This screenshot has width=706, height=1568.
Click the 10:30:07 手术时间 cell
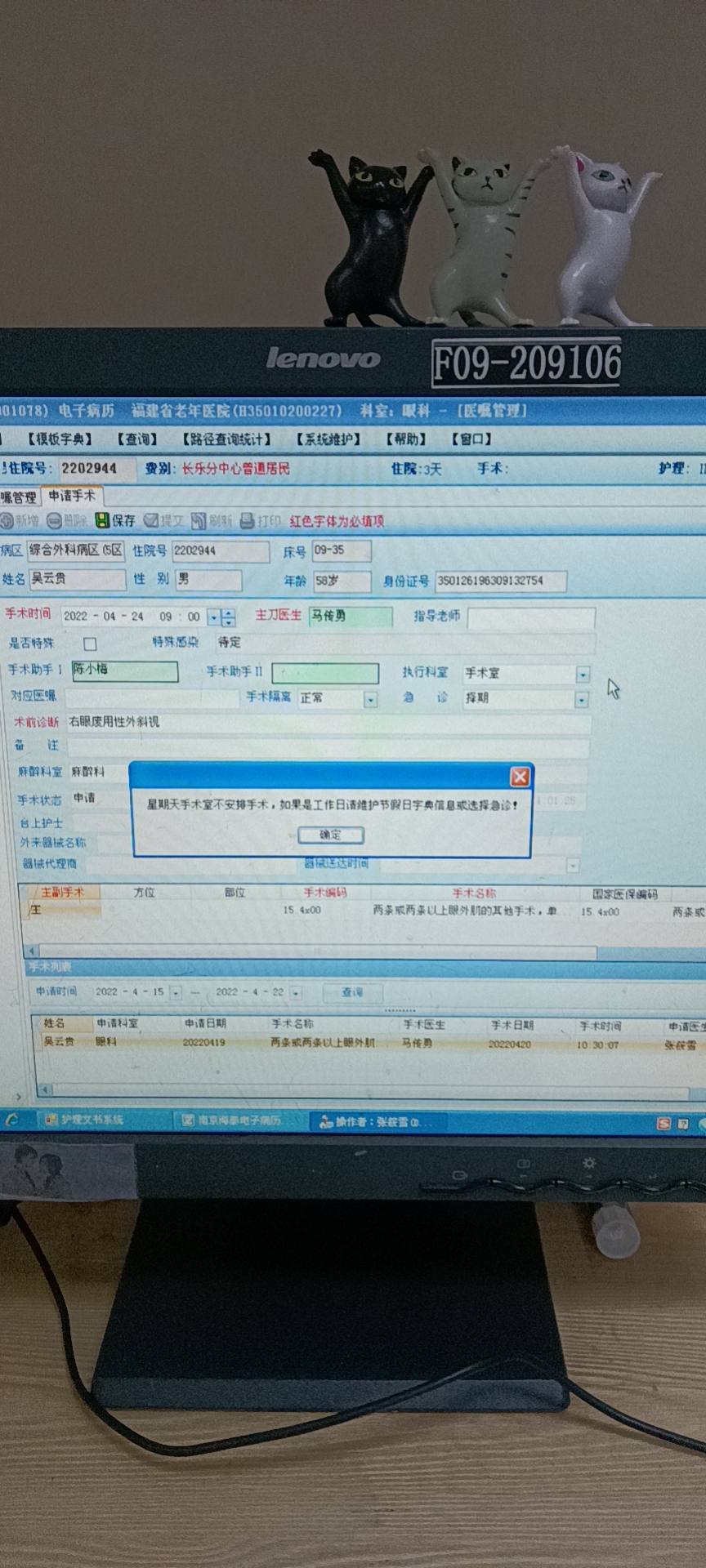[597, 1045]
